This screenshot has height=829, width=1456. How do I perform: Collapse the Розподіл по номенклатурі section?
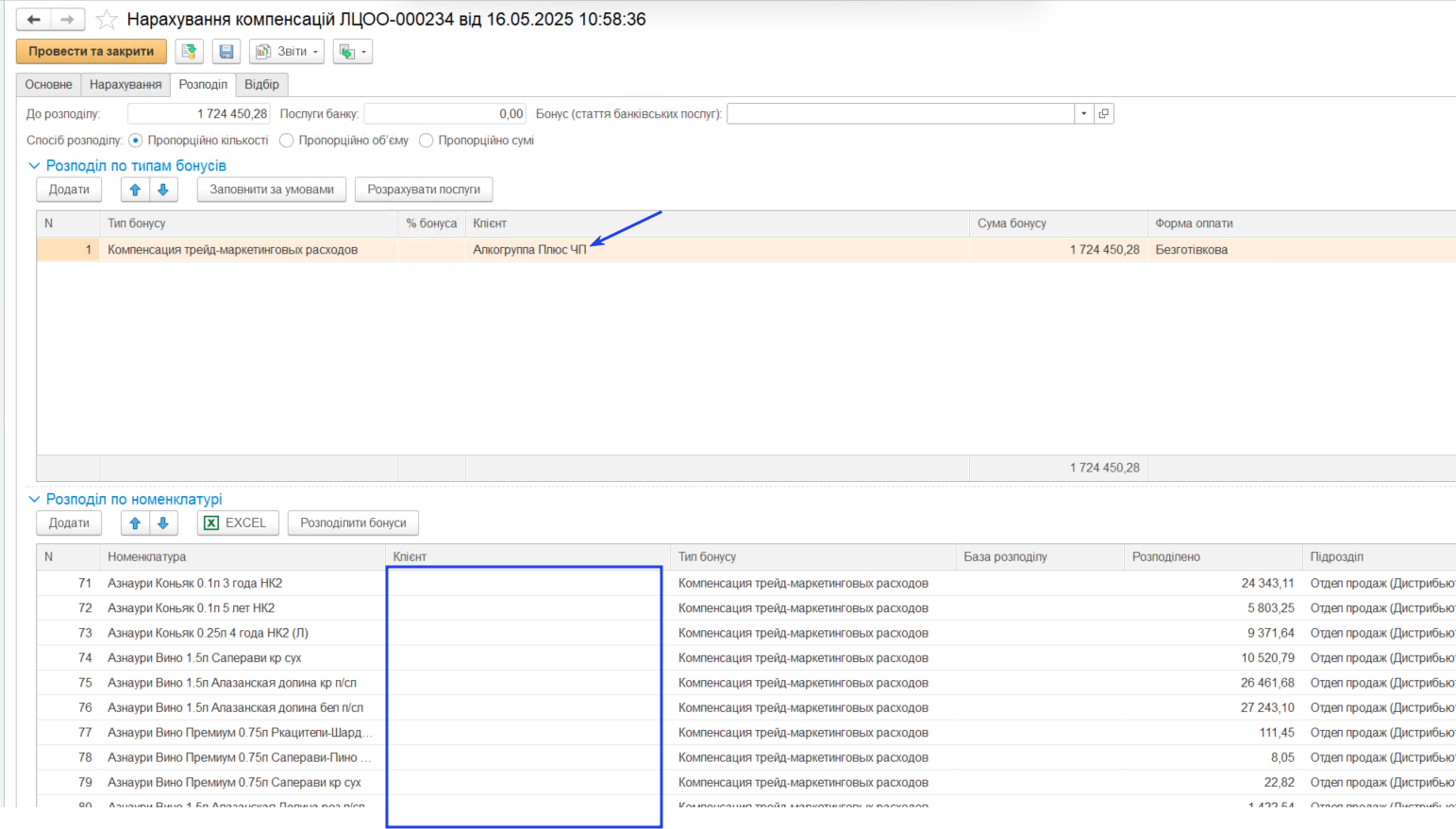pyautogui.click(x=34, y=499)
